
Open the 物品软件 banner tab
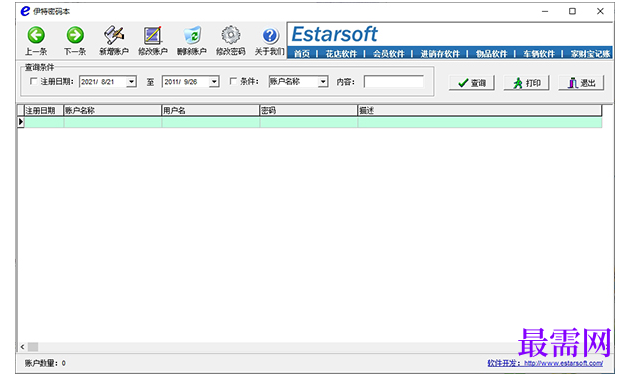pyautogui.click(x=491, y=53)
